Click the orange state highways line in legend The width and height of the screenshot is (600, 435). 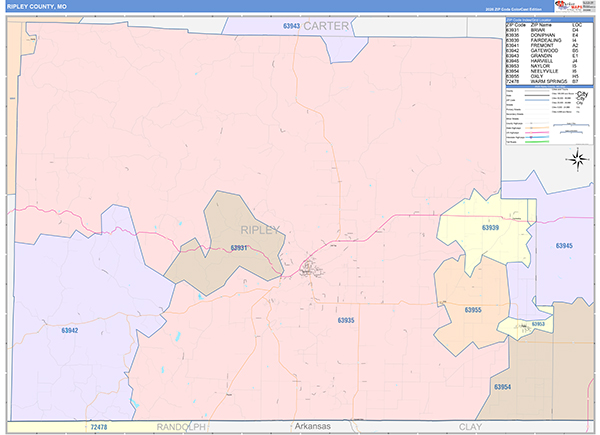537,128
